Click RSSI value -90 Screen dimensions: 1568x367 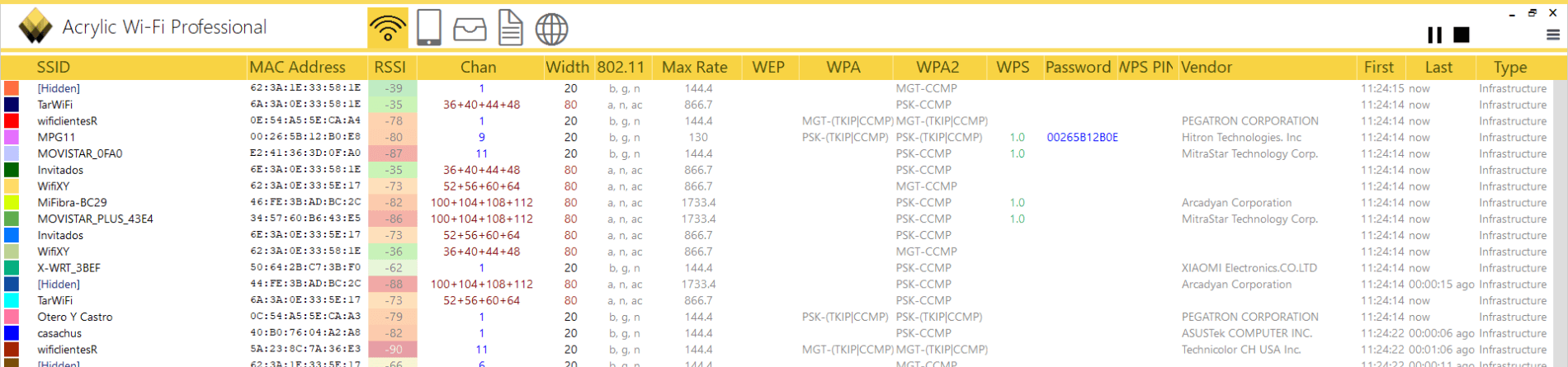pyautogui.click(x=393, y=350)
